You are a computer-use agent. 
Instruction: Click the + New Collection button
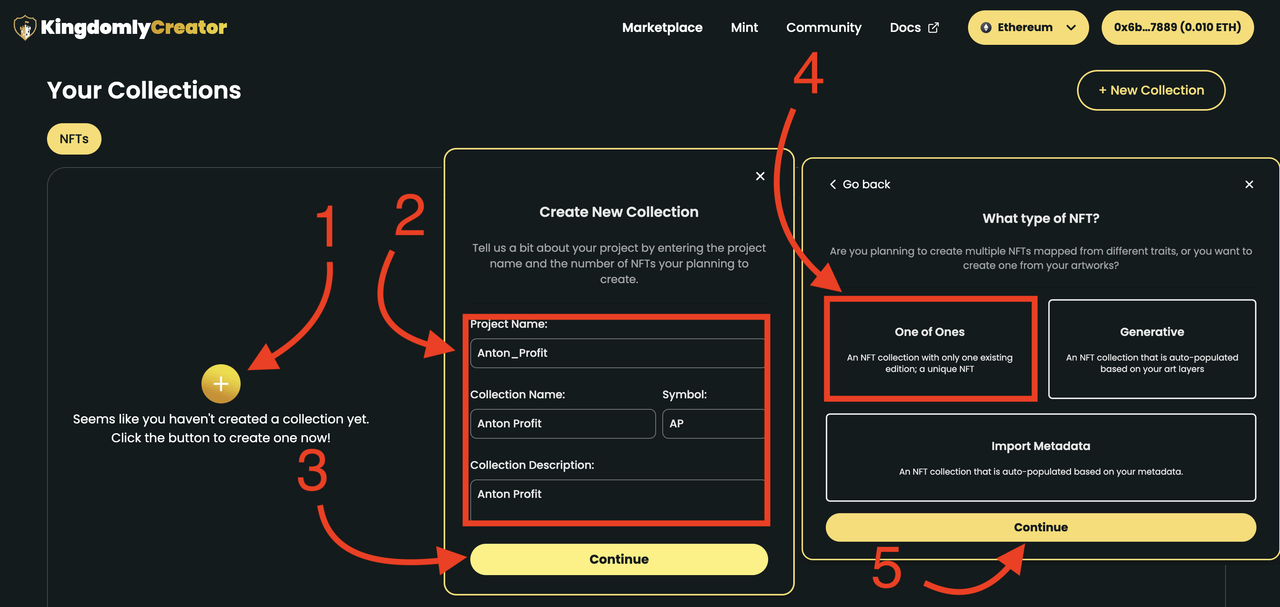(1151, 90)
